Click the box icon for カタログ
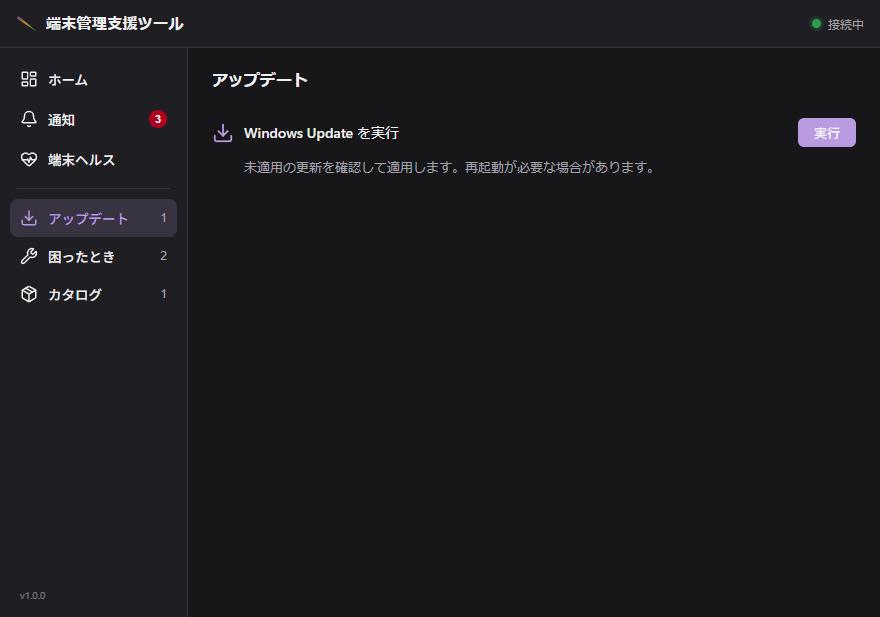 [x=29, y=294]
